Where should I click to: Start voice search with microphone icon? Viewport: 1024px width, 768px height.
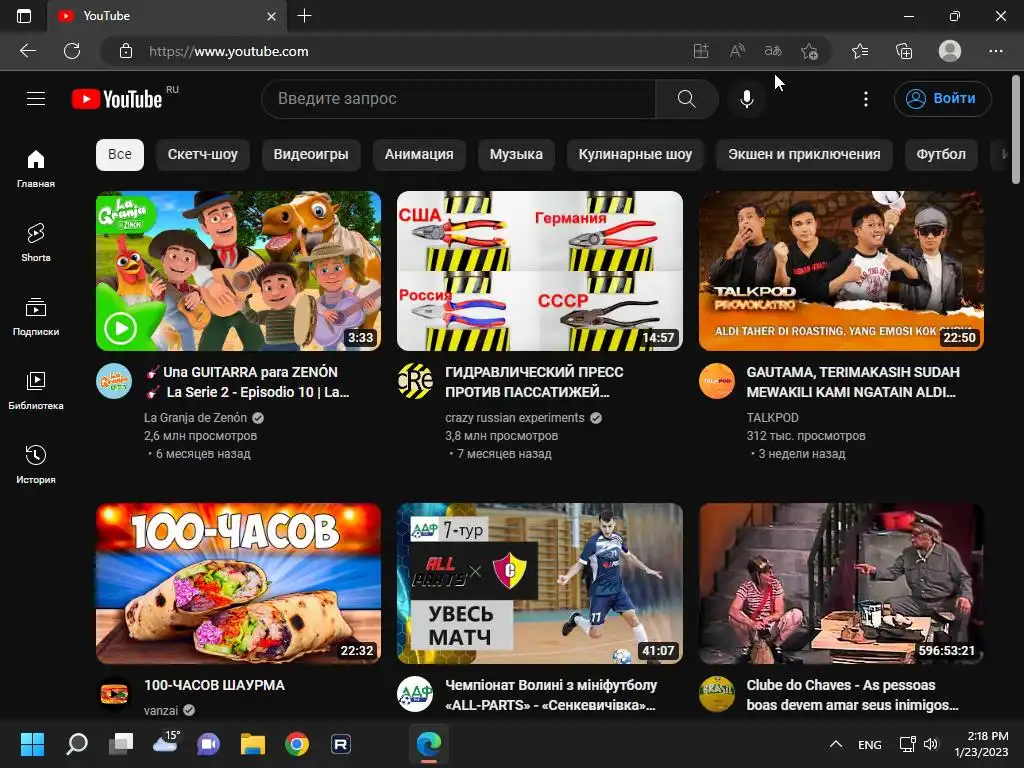click(x=746, y=99)
